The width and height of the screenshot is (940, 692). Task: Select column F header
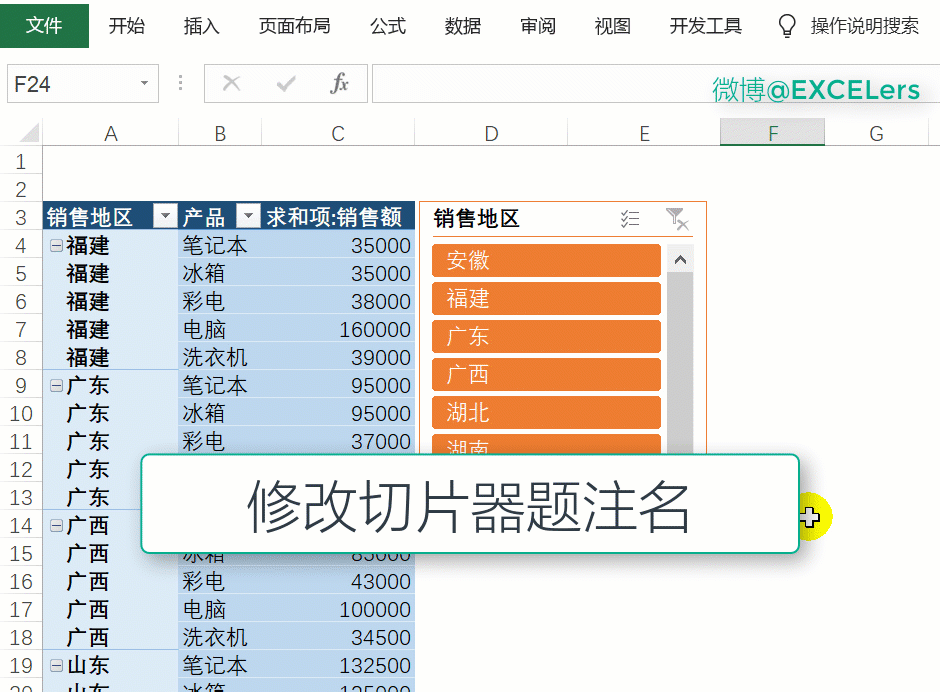pyautogui.click(x=772, y=133)
